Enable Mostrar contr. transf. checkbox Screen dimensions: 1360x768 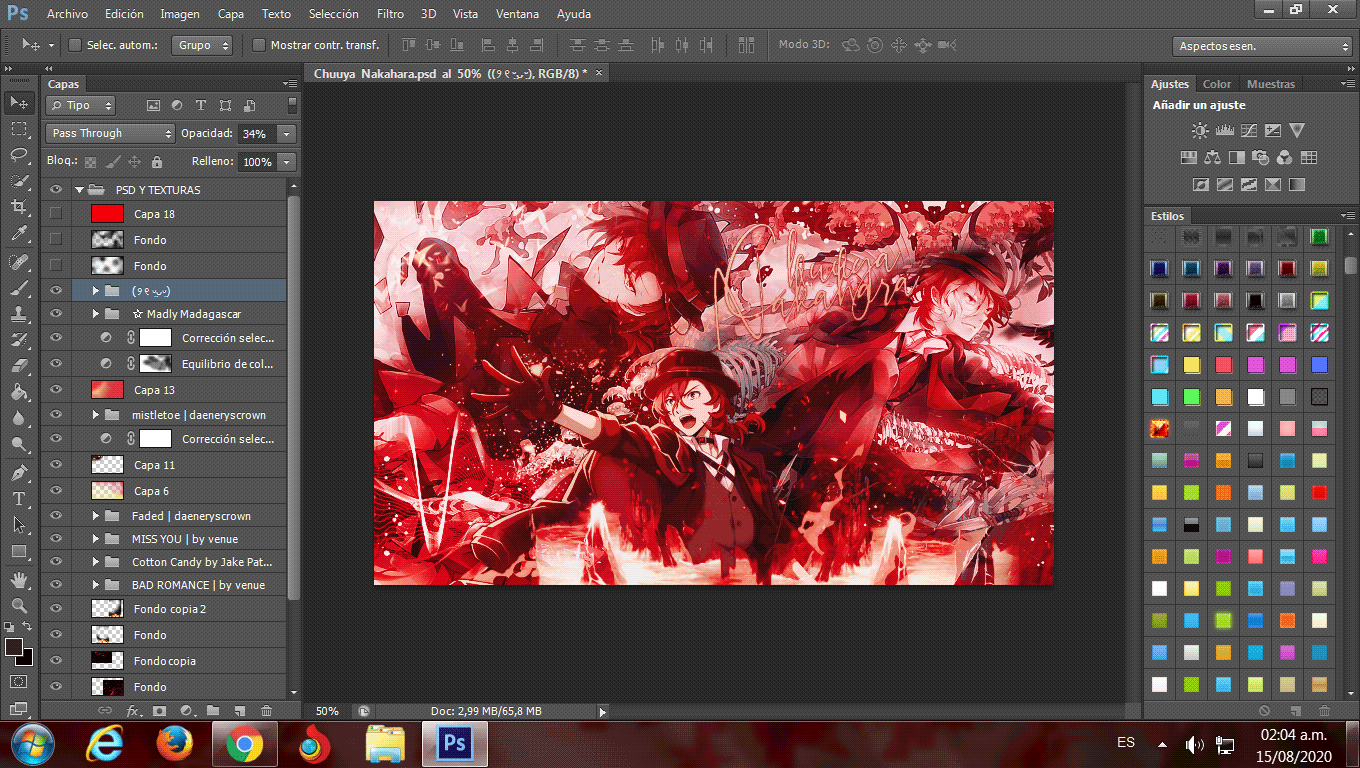[x=258, y=45]
